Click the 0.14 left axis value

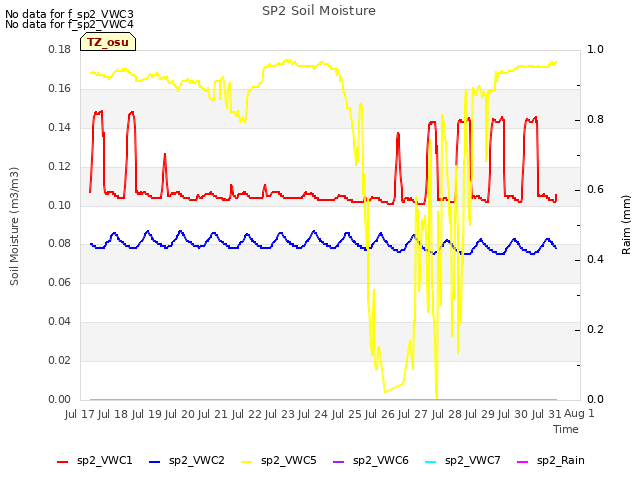(60, 127)
